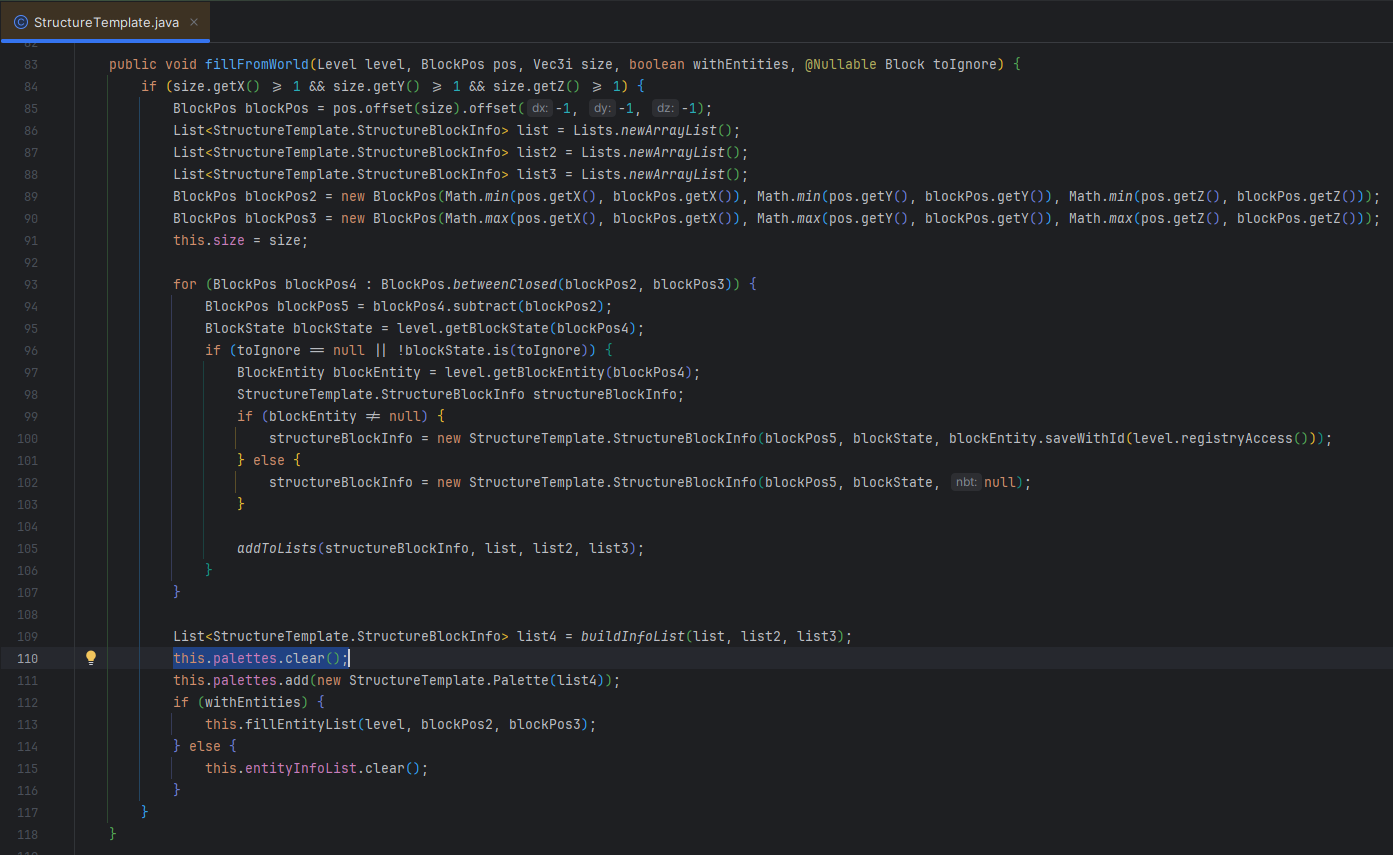Click the fillFromWorld method name
This screenshot has width=1393, height=855.
coord(256,64)
